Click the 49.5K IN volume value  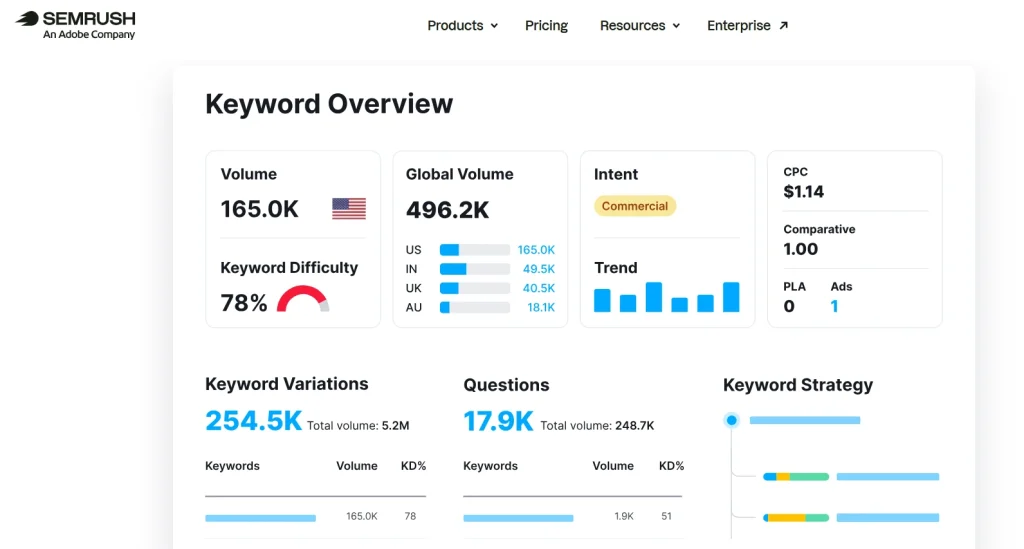click(539, 269)
